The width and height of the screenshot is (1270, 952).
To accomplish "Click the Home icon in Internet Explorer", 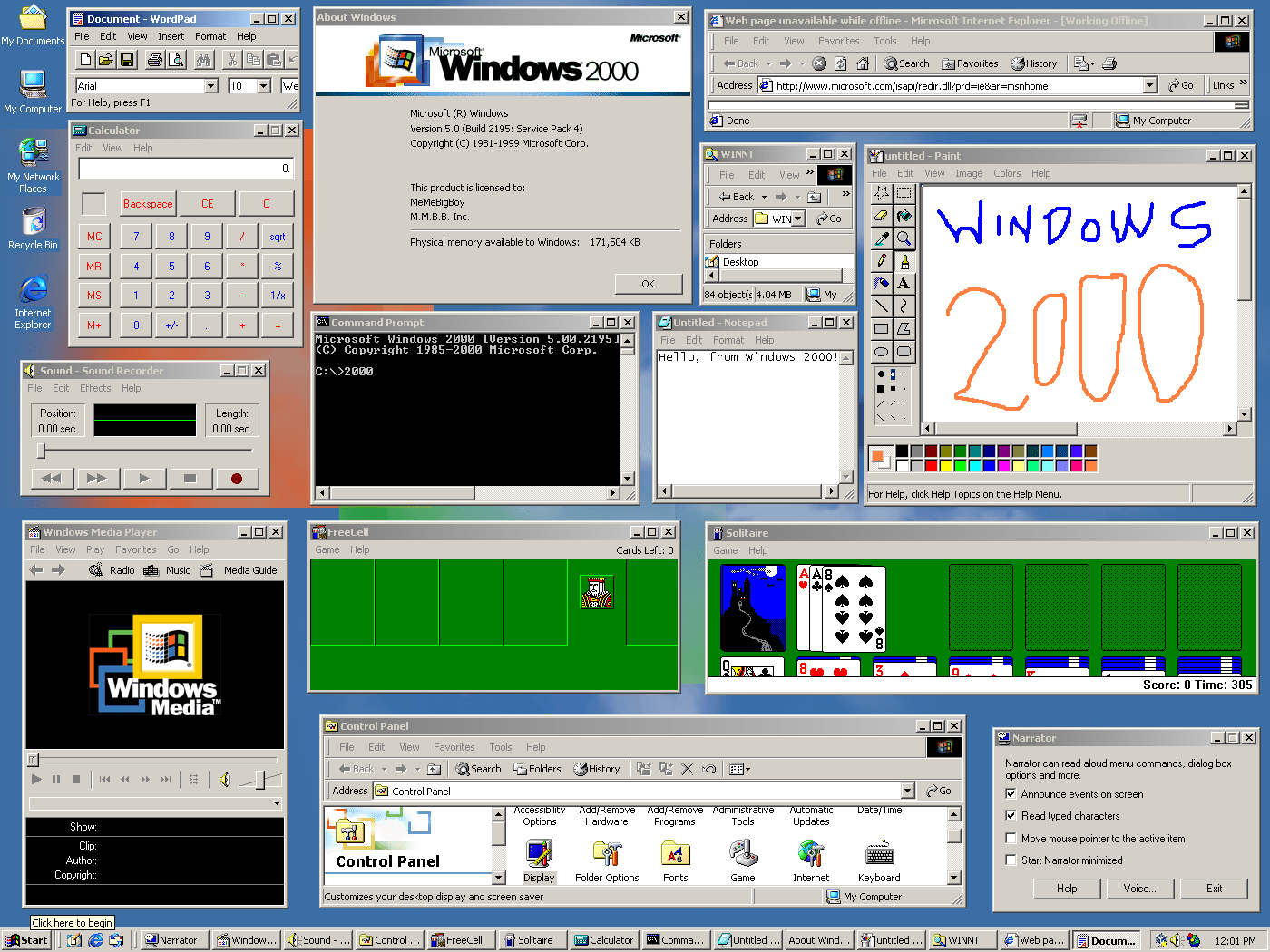I will (863, 63).
